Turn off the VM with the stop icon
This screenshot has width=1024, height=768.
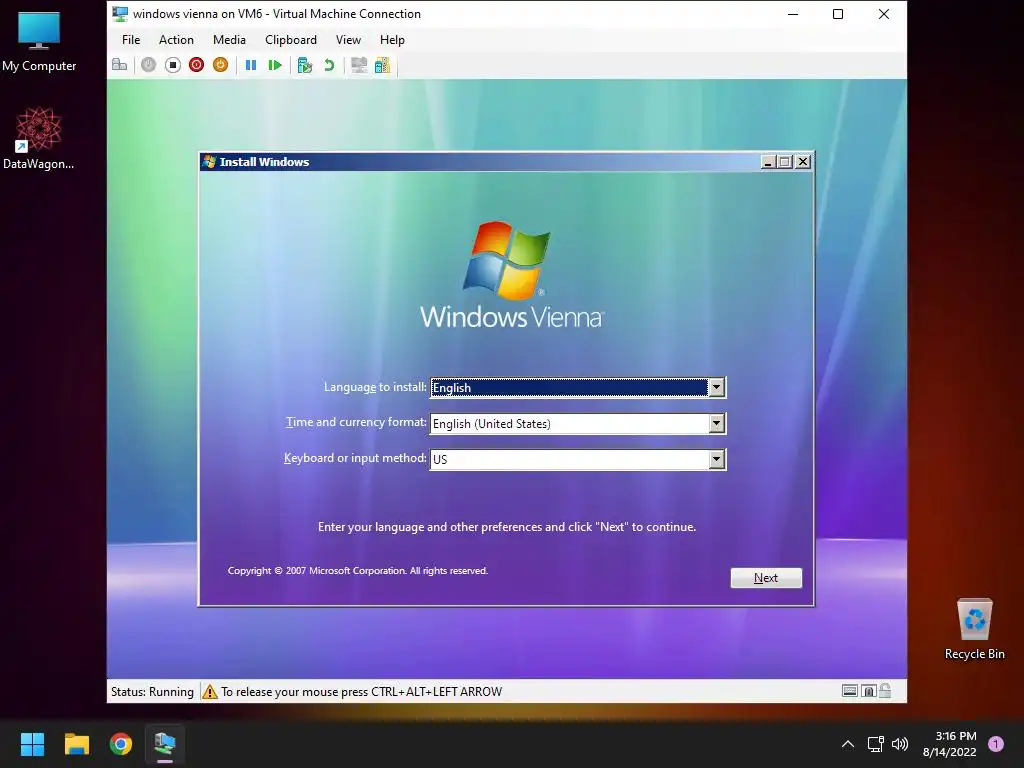coord(172,65)
